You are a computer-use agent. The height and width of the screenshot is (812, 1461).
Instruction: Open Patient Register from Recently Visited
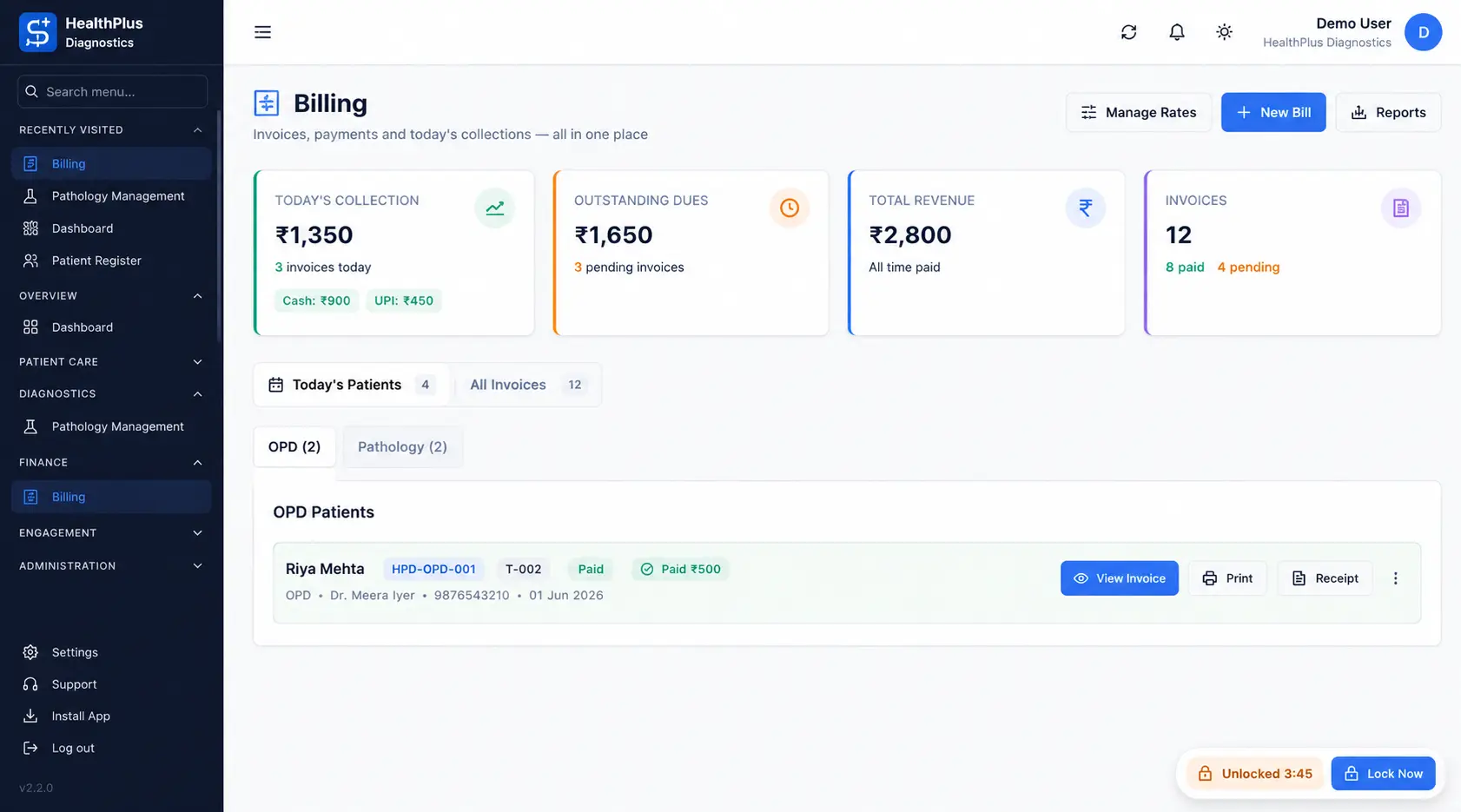pos(111,261)
